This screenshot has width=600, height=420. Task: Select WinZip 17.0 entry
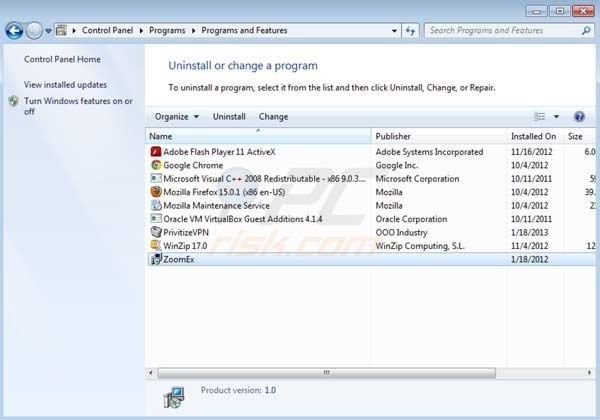click(x=185, y=246)
